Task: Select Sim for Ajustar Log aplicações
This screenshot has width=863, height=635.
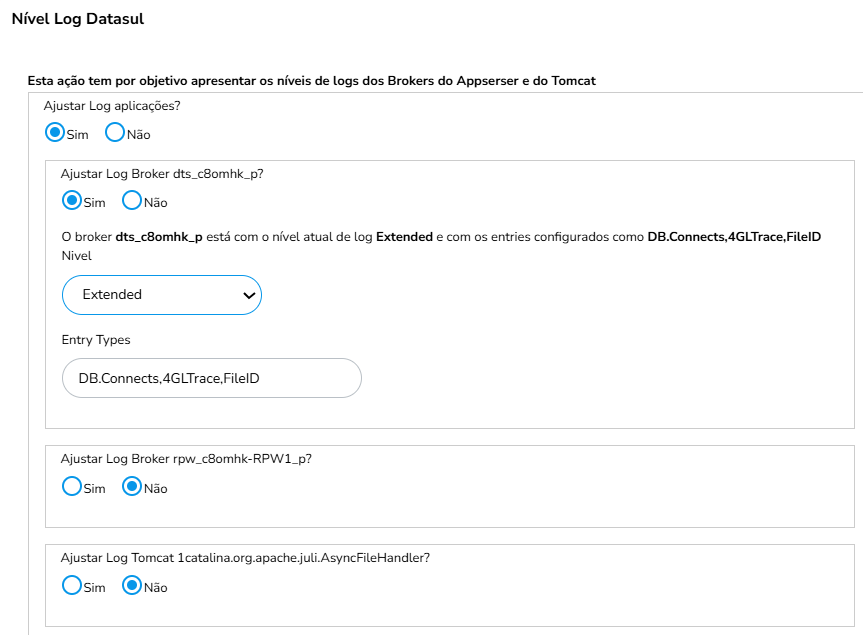Action: click(55, 133)
